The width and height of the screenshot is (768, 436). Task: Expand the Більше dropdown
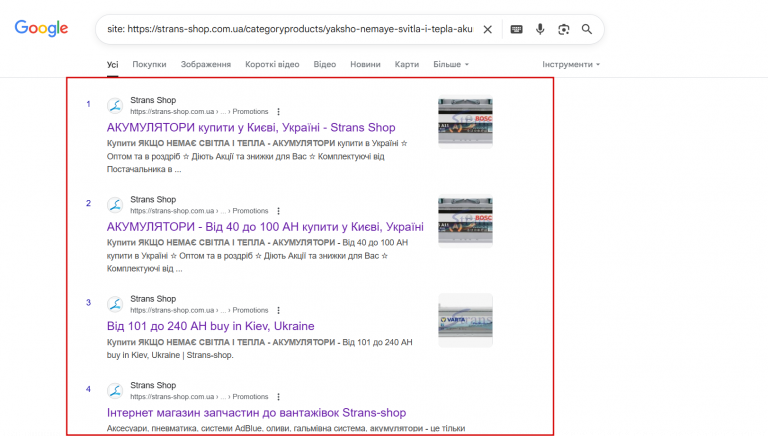coord(451,65)
